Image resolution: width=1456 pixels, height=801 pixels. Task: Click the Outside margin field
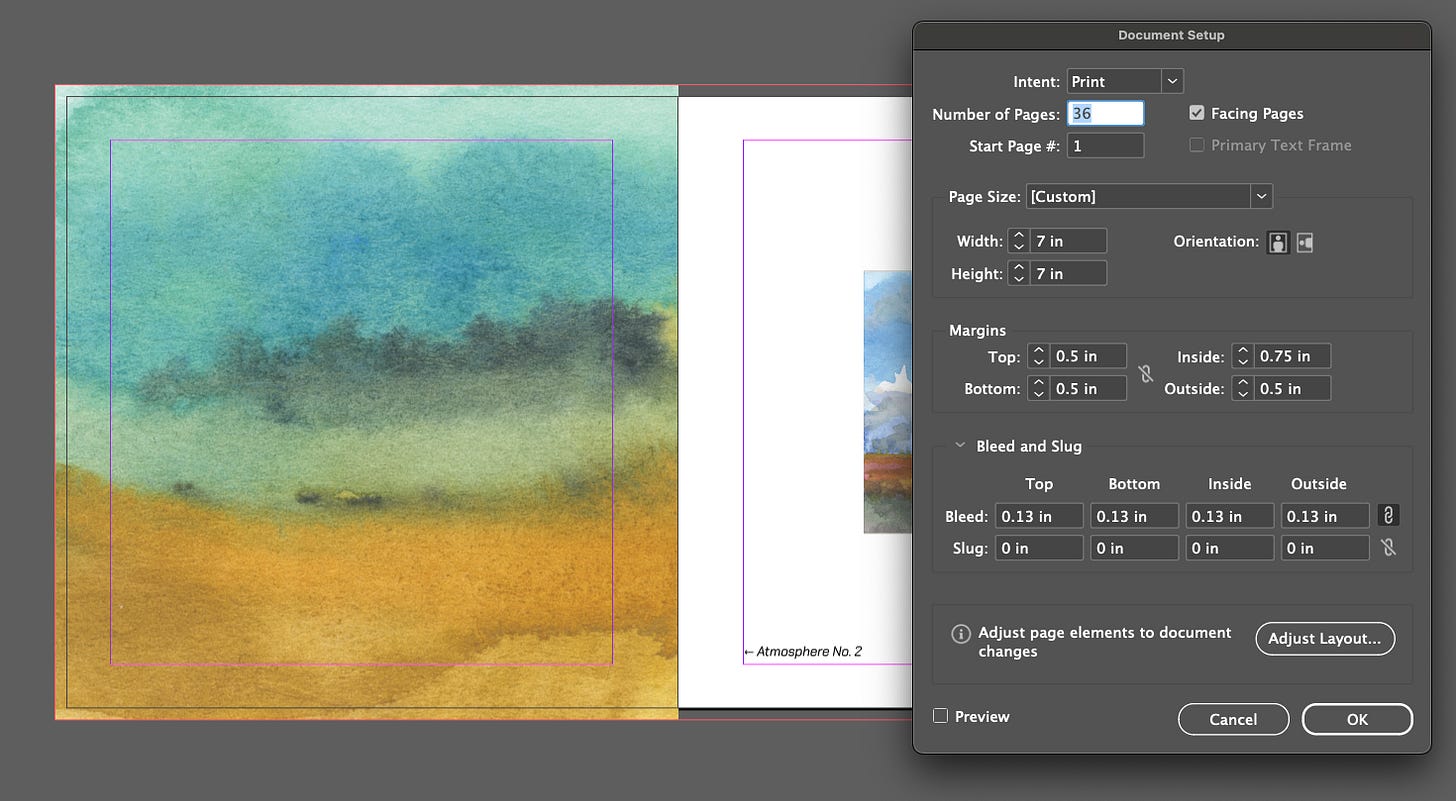click(x=1292, y=388)
